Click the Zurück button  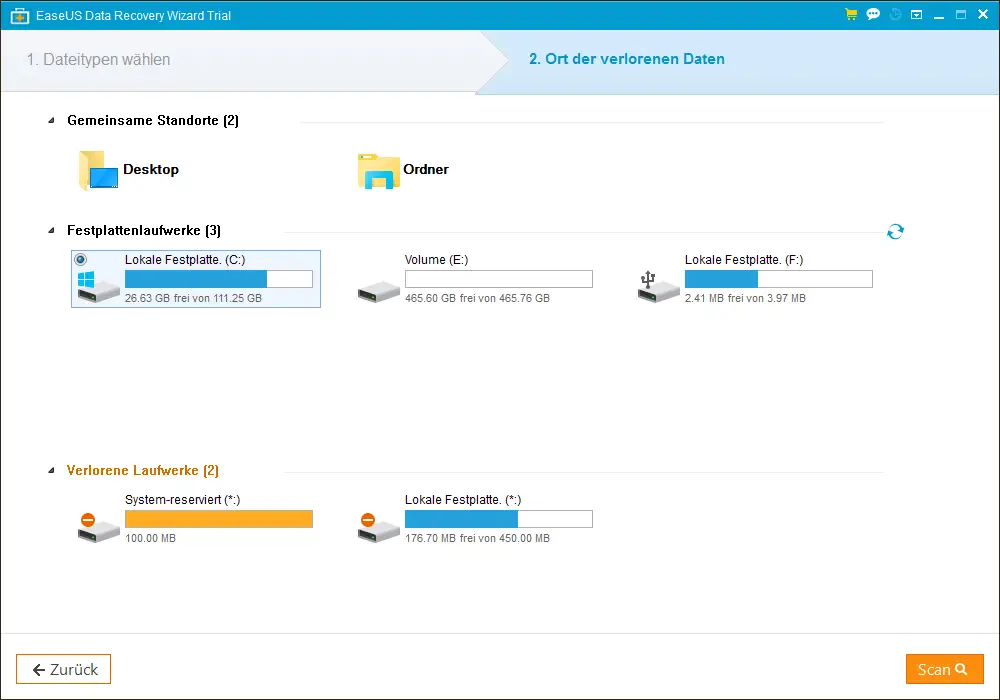point(64,669)
